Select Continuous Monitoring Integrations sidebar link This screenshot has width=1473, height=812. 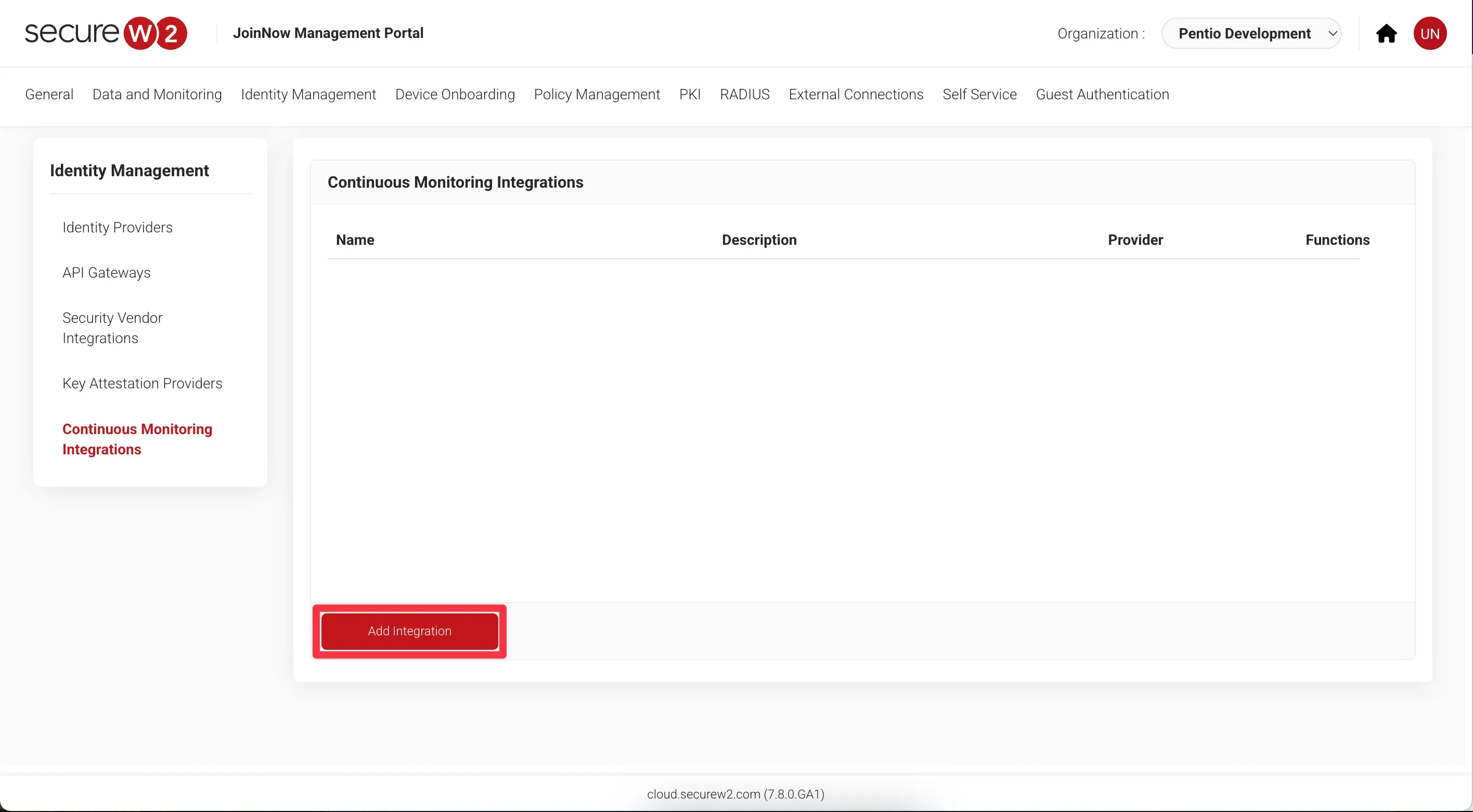tap(137, 439)
